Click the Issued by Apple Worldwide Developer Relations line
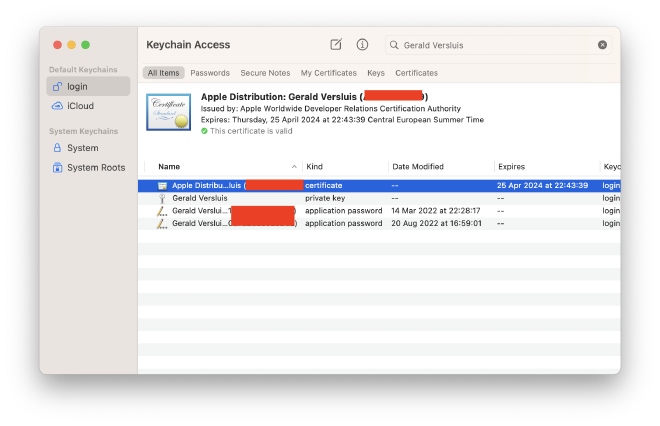 [330, 109]
